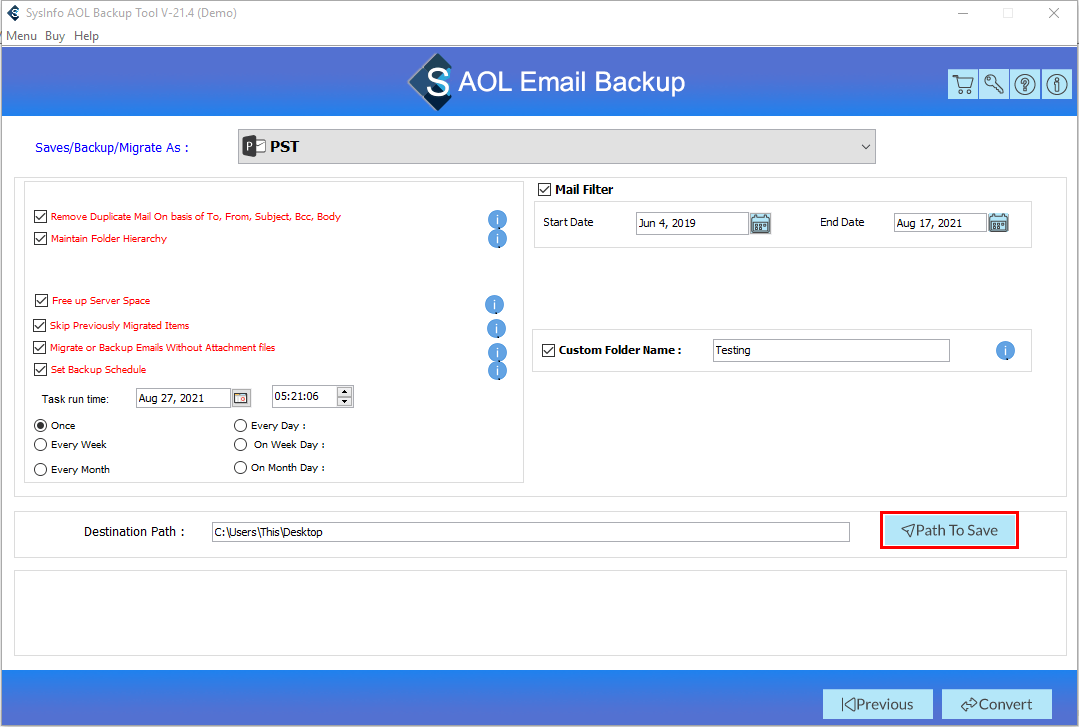Open the Task run time calendar picker
1079x727 pixels.
click(x=241, y=398)
